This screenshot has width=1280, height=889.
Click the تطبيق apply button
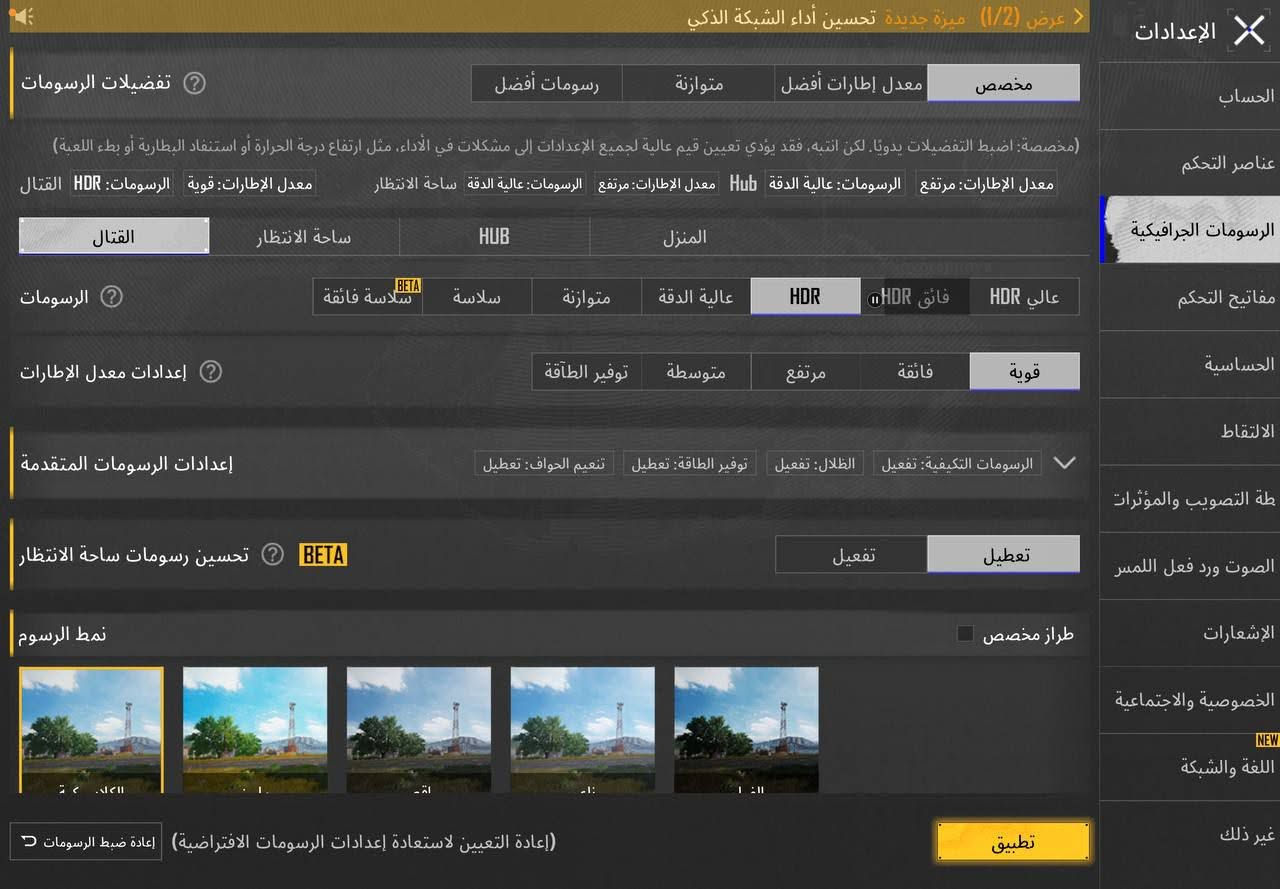(x=1013, y=842)
